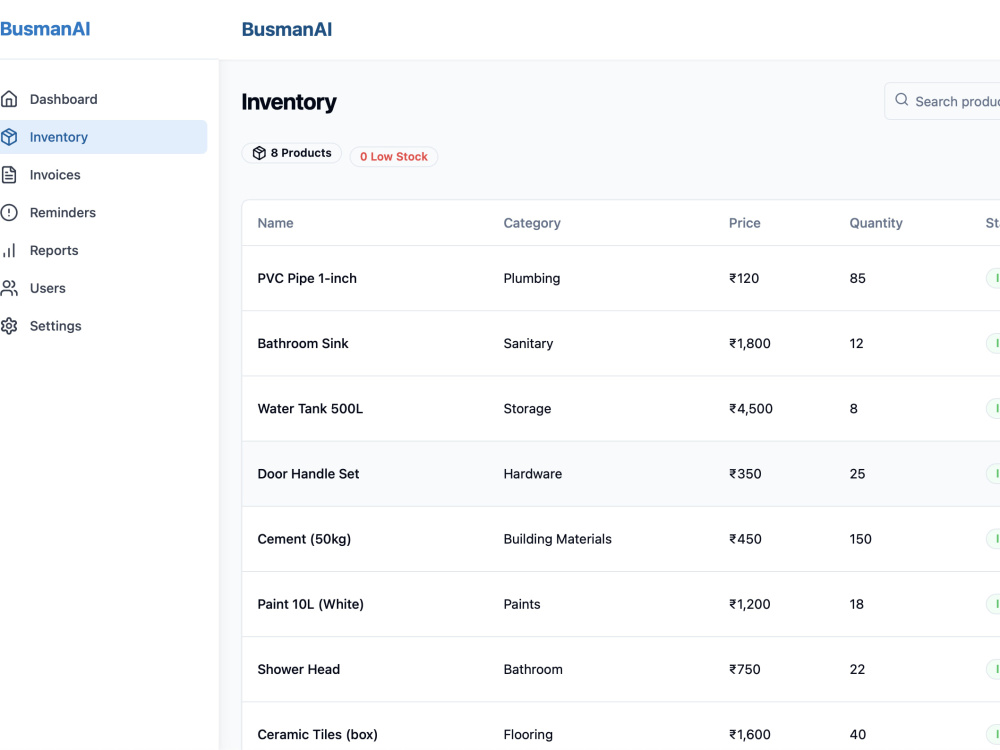Click the 8 Products badge
Image resolution: width=1000 pixels, height=750 pixels.
pos(291,153)
